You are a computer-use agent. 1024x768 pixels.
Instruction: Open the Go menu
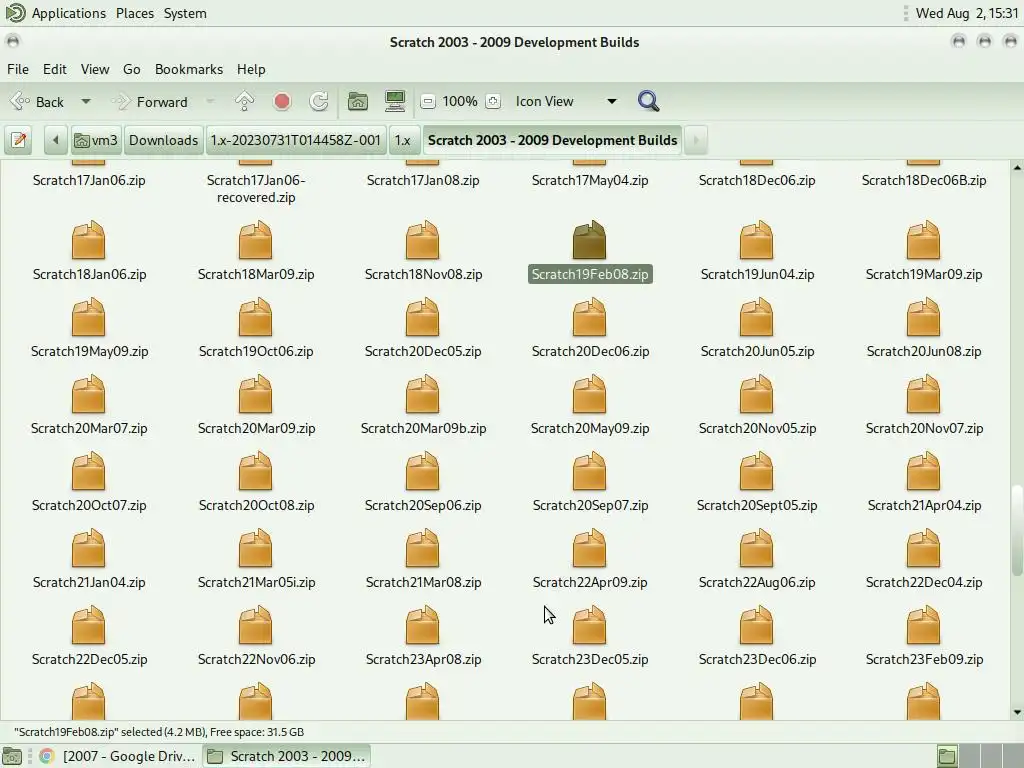click(131, 69)
